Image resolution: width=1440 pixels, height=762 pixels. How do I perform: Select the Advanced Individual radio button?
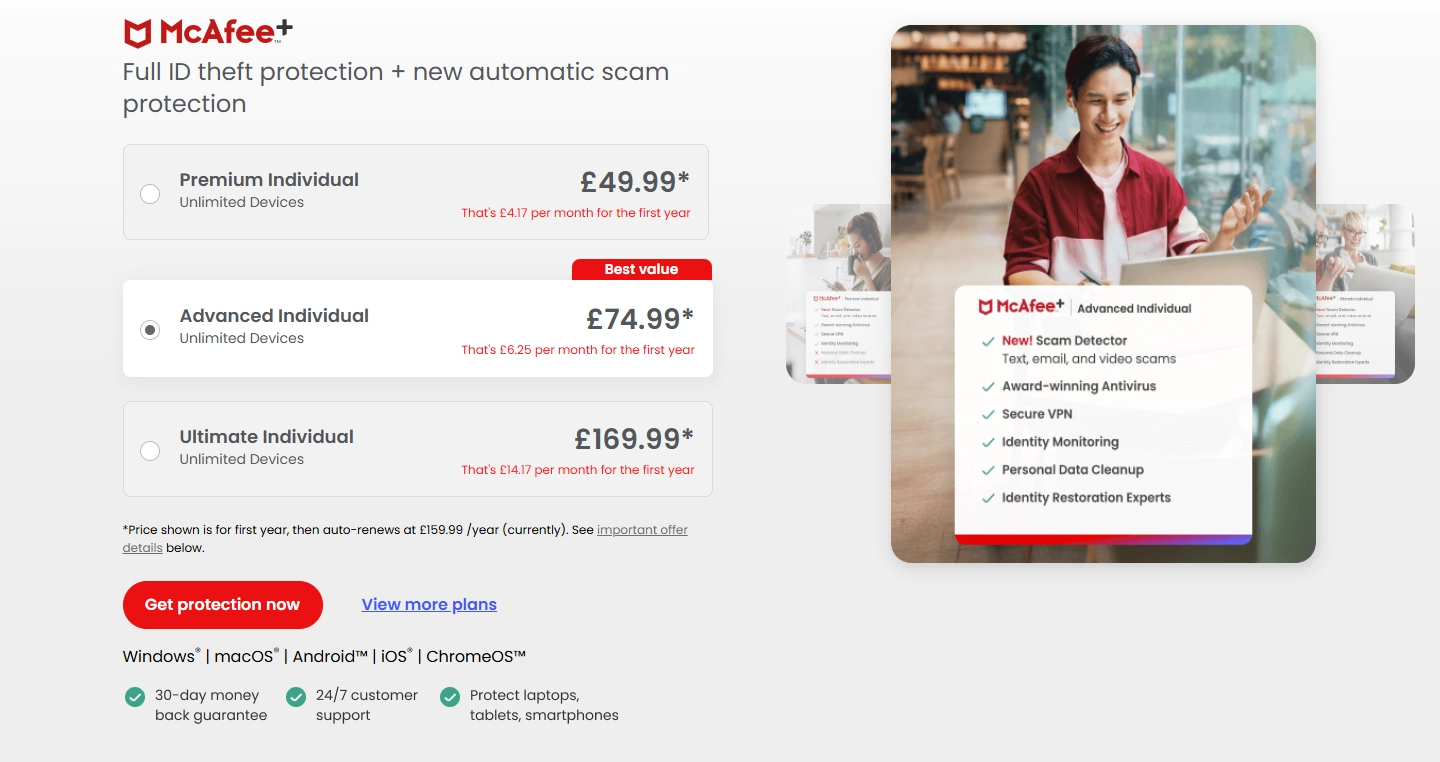click(150, 330)
